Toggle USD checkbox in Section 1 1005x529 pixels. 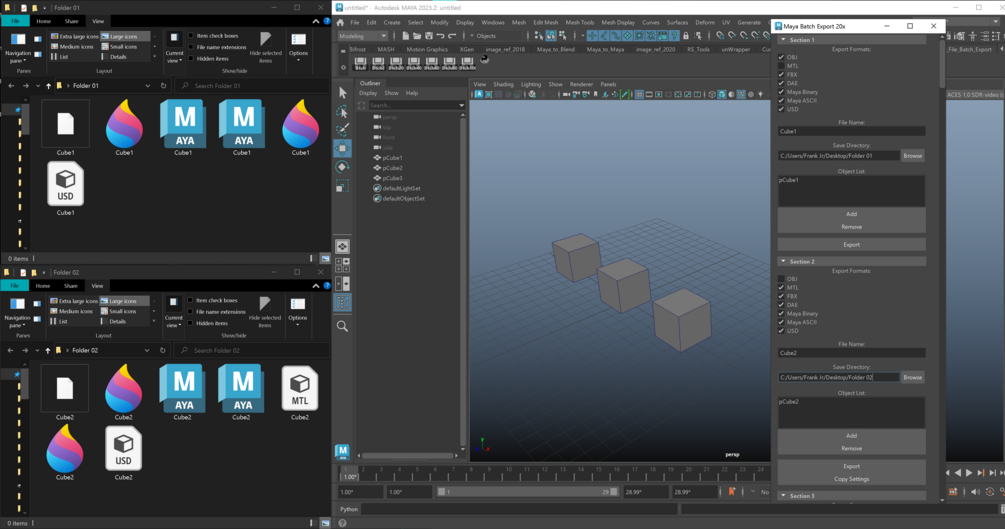781,109
